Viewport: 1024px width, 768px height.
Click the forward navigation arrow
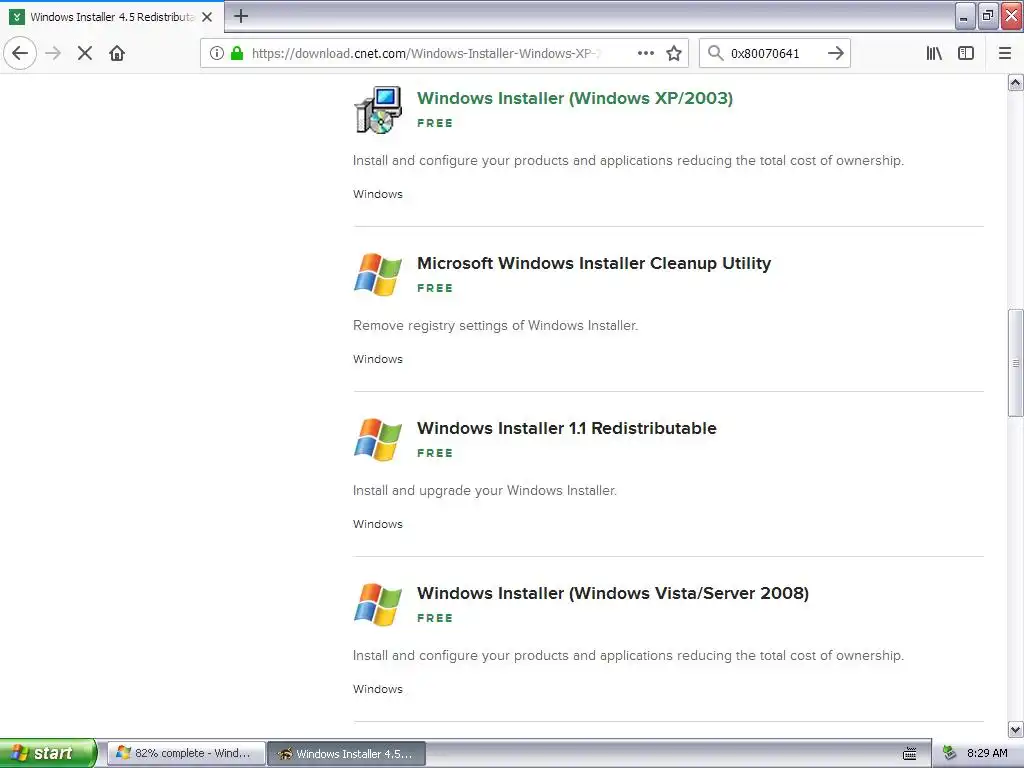[53, 53]
